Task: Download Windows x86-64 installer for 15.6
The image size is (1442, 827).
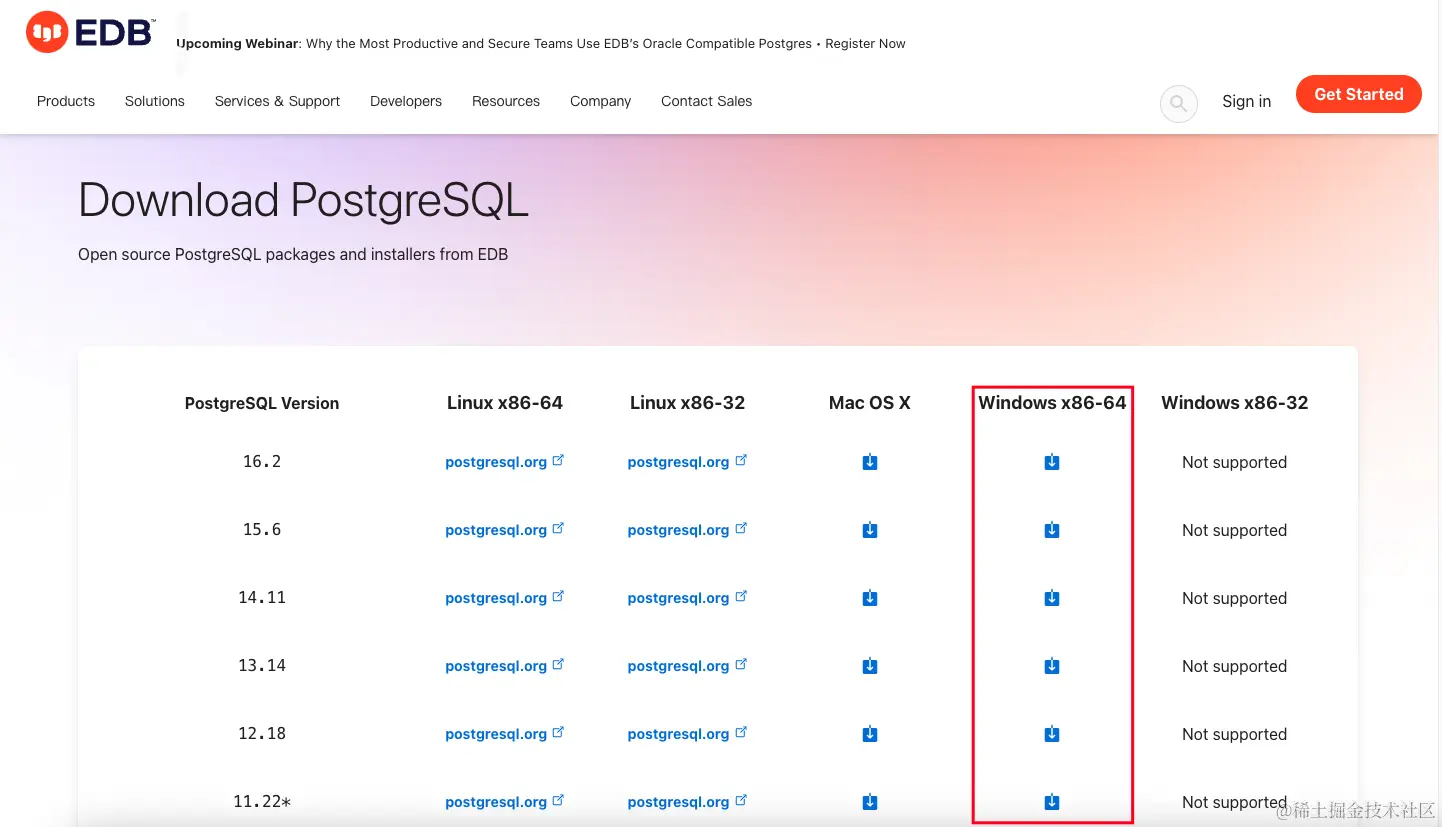Action: point(1052,530)
